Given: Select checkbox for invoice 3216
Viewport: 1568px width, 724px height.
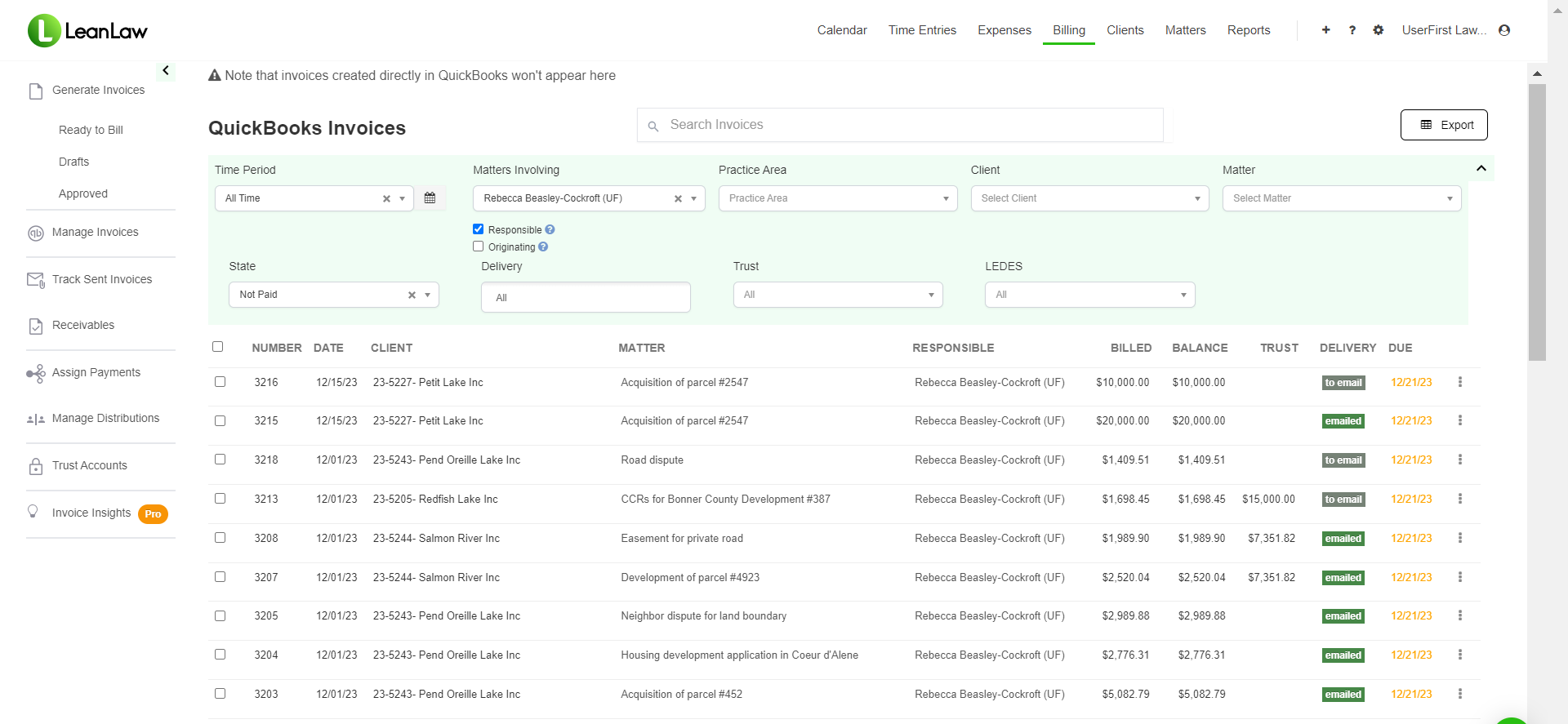Looking at the screenshot, I should [x=220, y=382].
